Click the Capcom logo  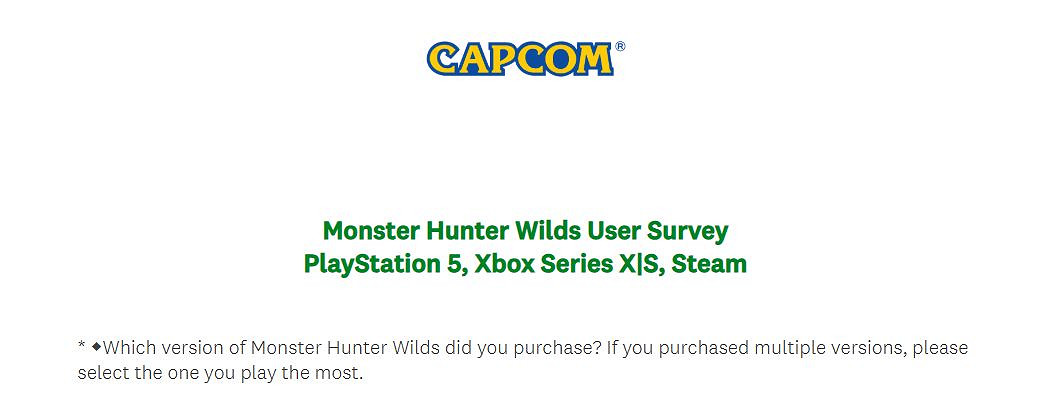click(x=520, y=59)
